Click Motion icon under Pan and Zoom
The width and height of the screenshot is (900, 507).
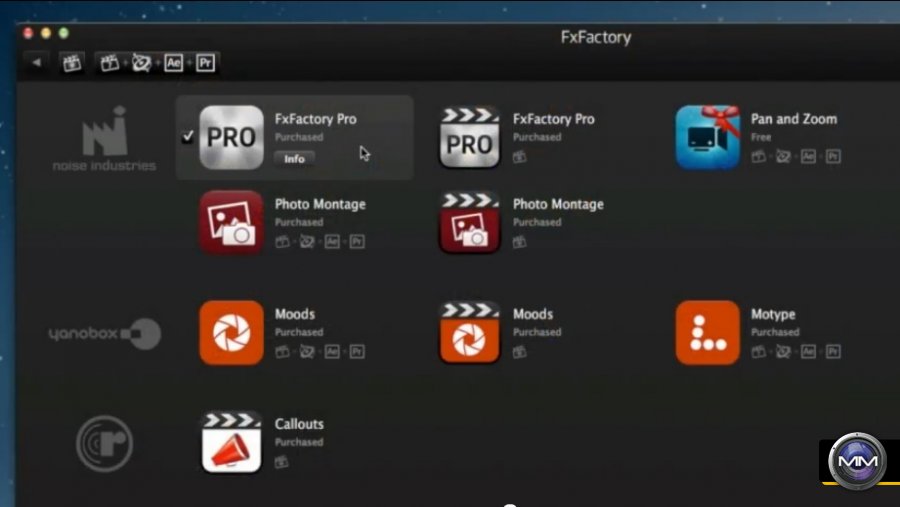[783, 156]
